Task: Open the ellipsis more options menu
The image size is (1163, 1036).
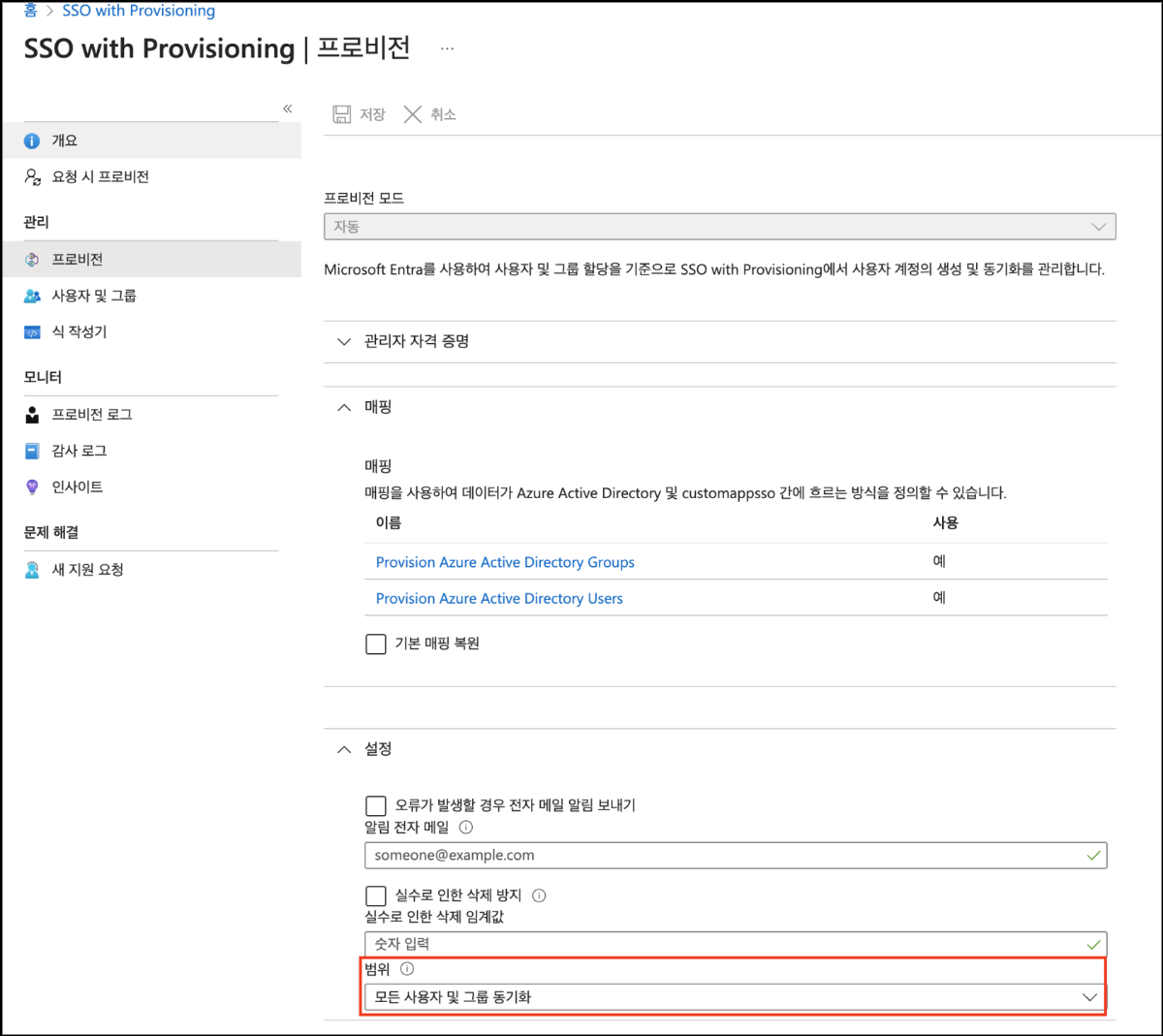Action: [447, 48]
